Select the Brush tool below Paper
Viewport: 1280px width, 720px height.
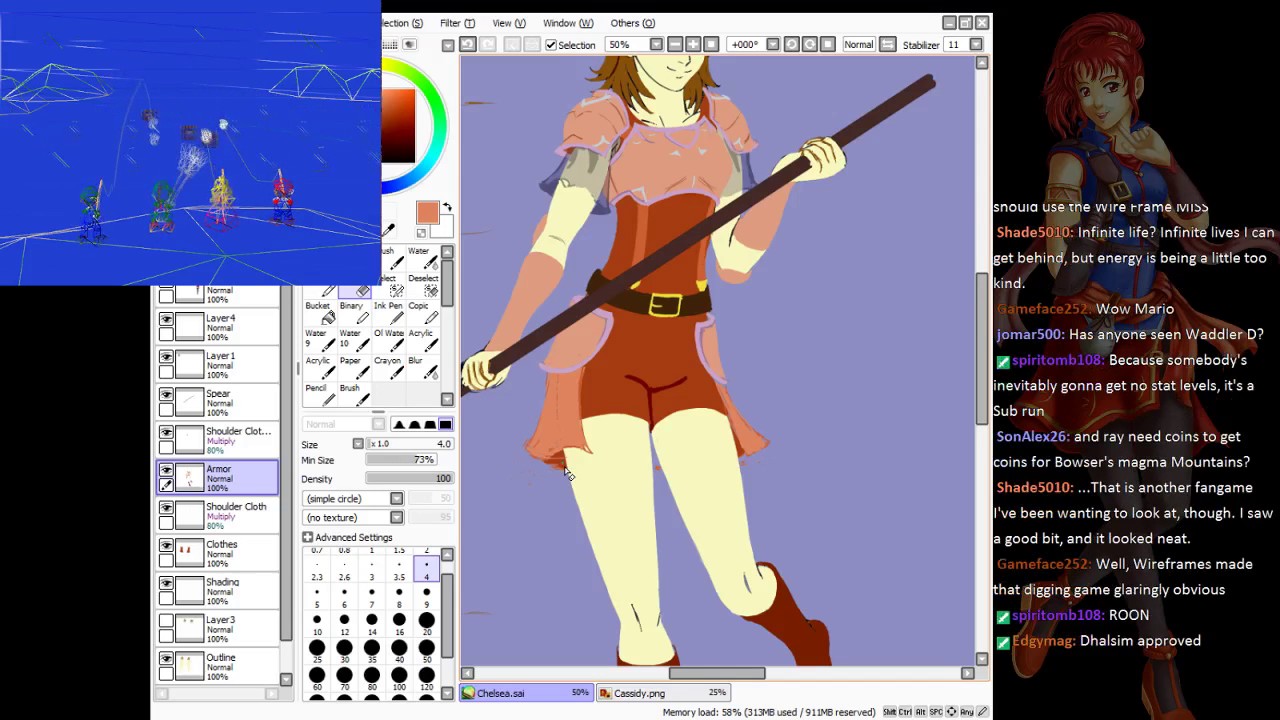point(353,394)
